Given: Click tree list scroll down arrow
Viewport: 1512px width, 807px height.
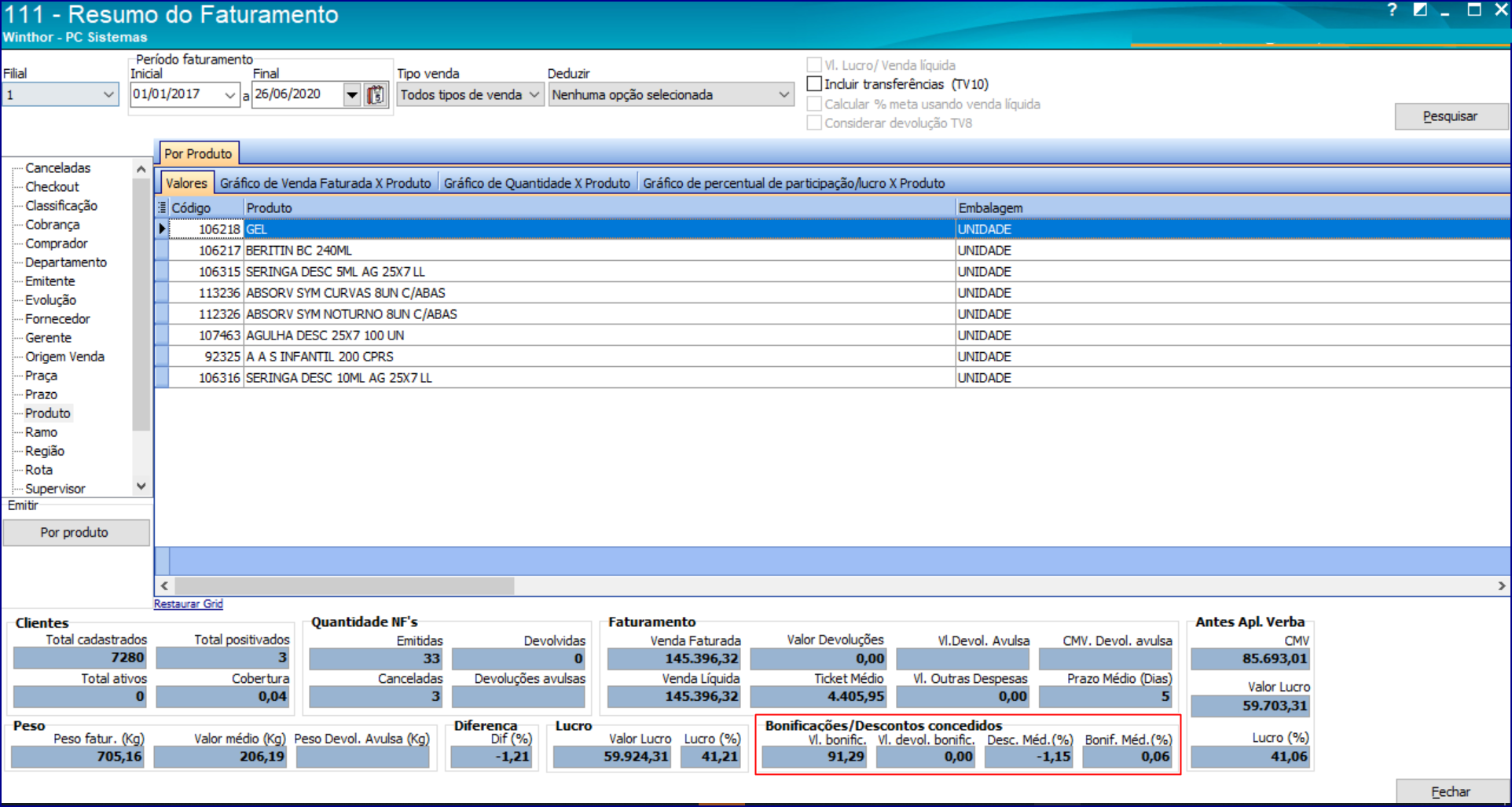Looking at the screenshot, I should click(x=141, y=486).
